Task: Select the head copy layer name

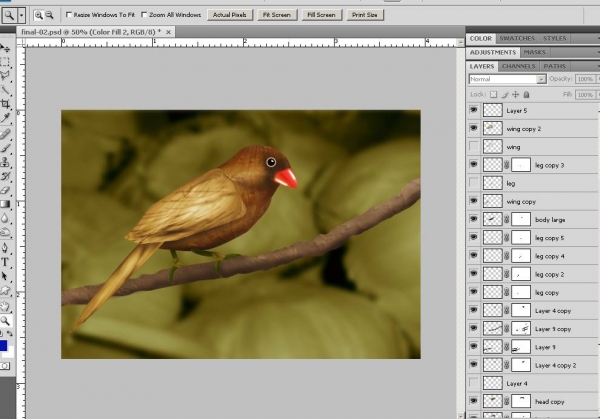Action: 549,402
